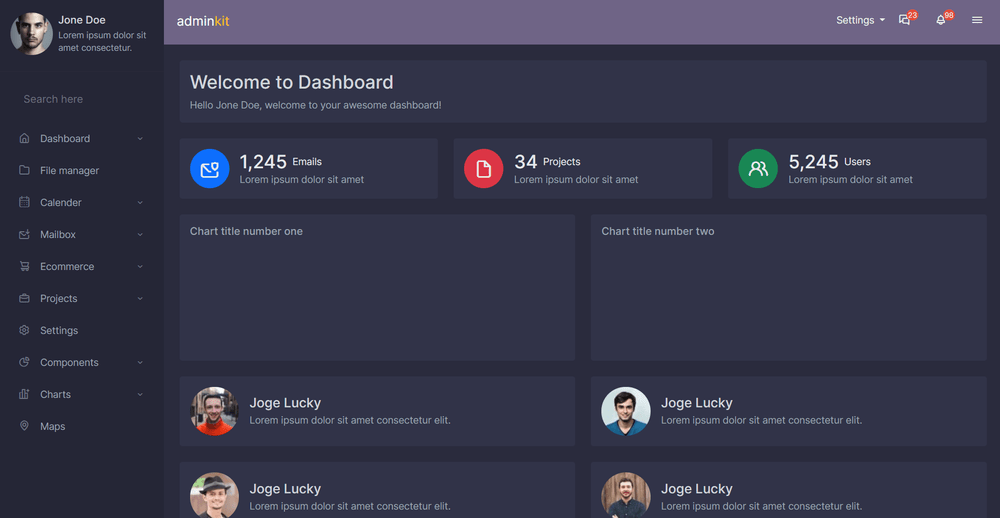The image size is (1000, 518).
Task: Expand the Projects menu chevron
Action: (x=140, y=298)
